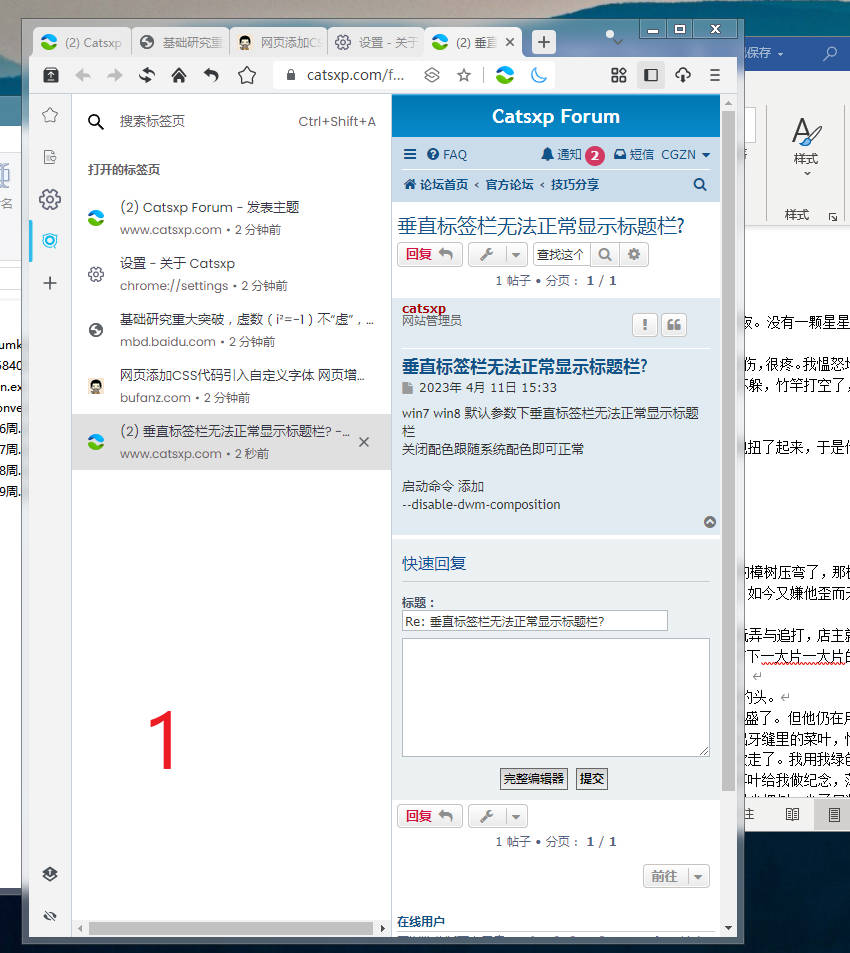Image resolution: width=850 pixels, height=953 pixels.
Task: Open the forum hamburger menu icon
Action: [410, 154]
